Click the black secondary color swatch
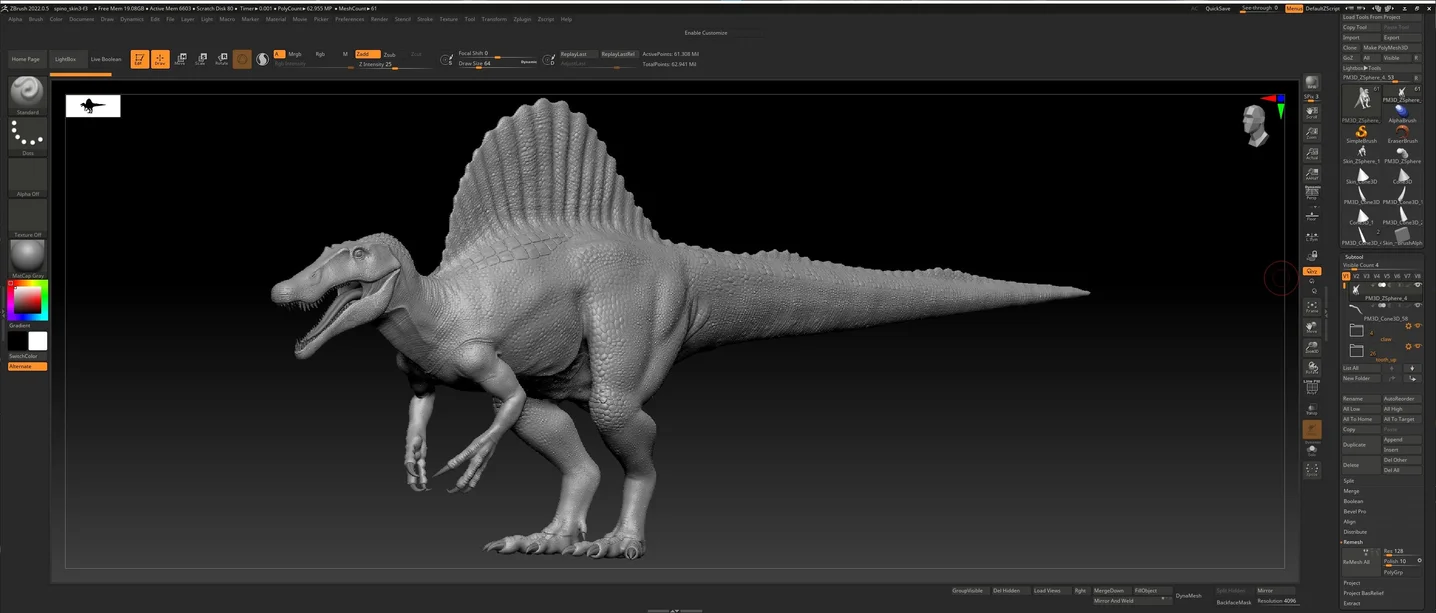This screenshot has height=613, width=1436. [18, 341]
